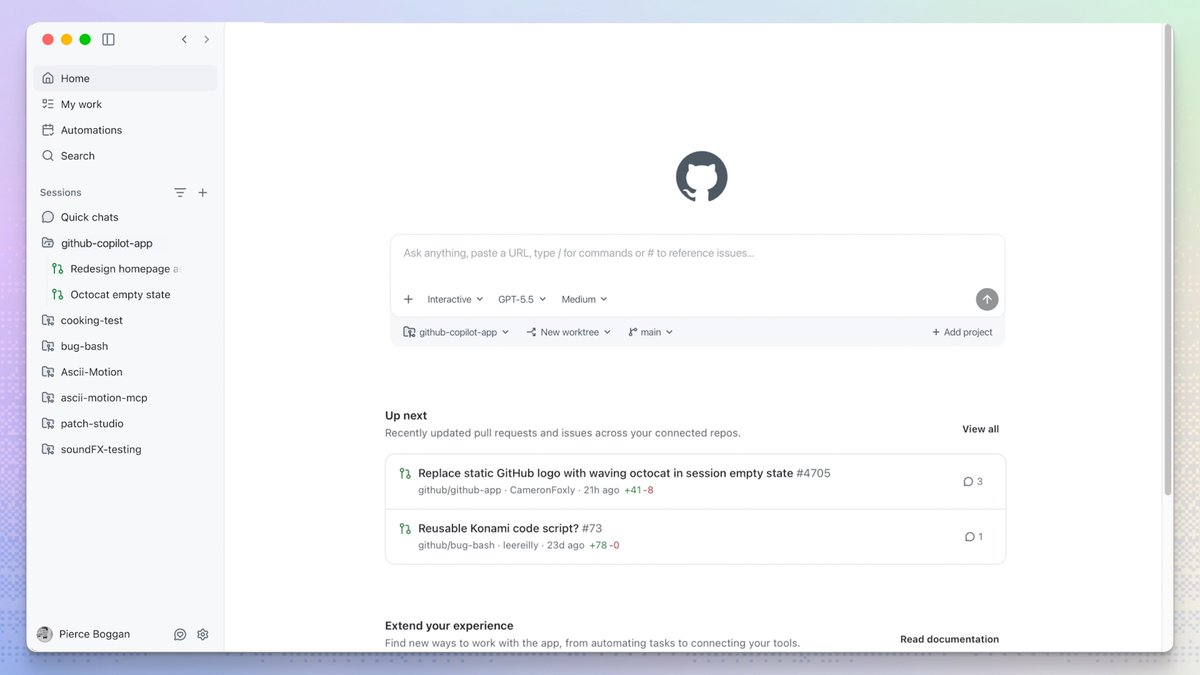Click Extend your experience heading
Screen dimensions: 1200x675
[449, 626]
